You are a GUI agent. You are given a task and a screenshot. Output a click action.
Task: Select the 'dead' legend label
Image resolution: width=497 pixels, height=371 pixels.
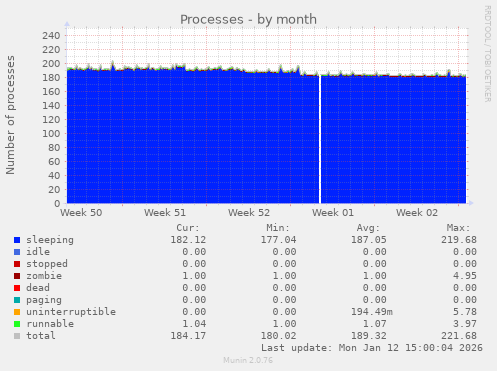(38, 288)
